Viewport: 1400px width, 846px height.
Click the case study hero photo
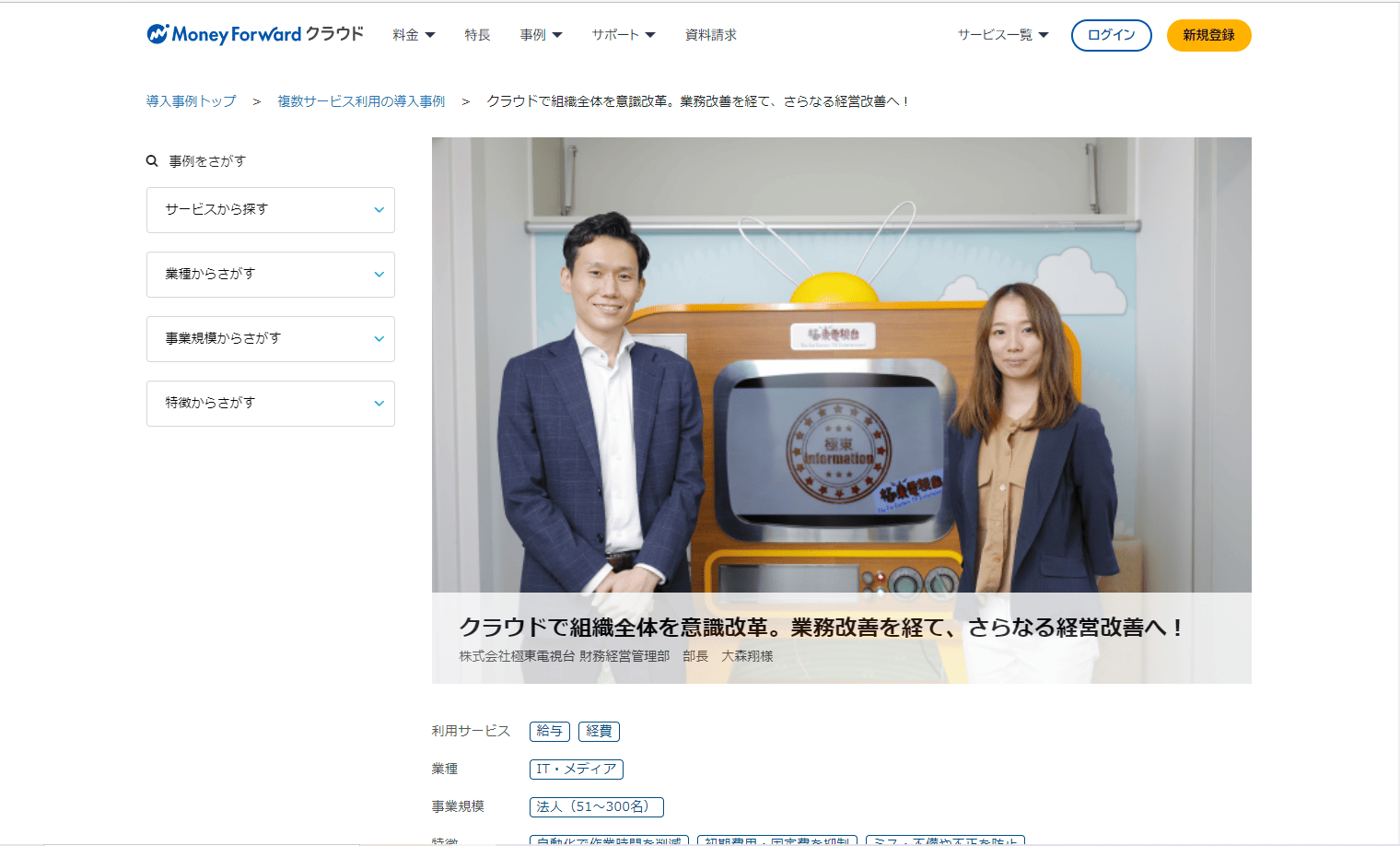pos(842,365)
